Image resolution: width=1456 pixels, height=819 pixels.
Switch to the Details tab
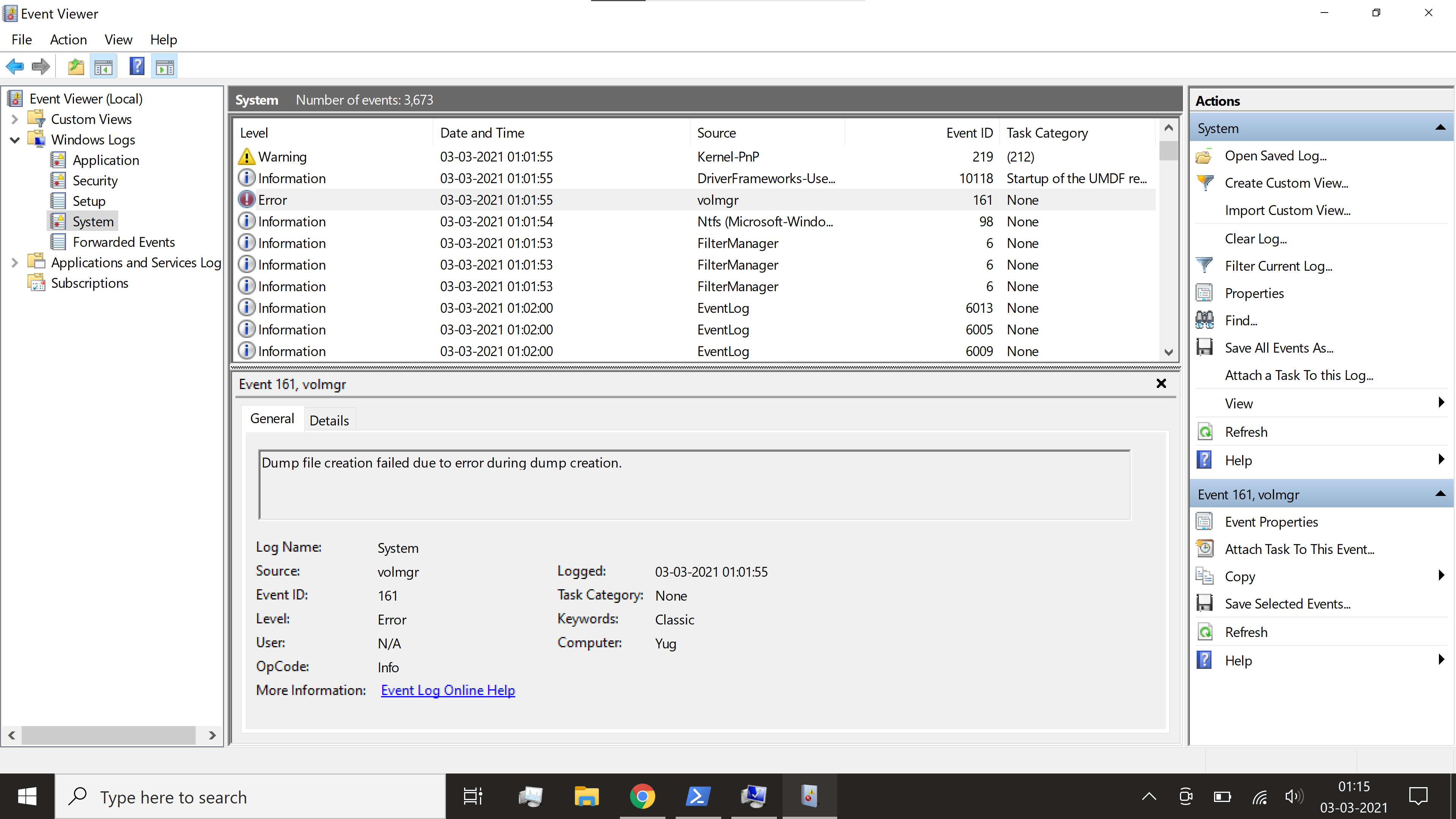pyautogui.click(x=329, y=420)
